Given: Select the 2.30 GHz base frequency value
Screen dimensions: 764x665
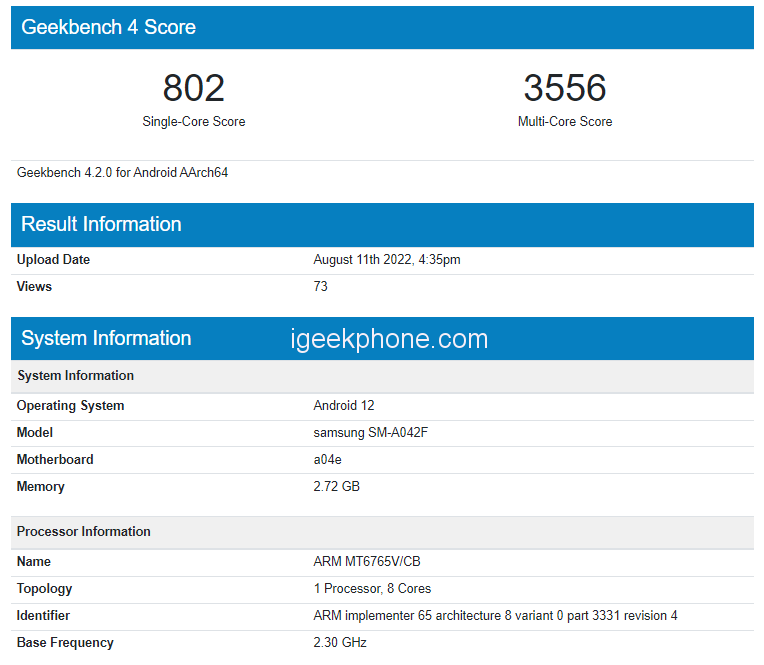Looking at the screenshot, I should click(x=340, y=643).
